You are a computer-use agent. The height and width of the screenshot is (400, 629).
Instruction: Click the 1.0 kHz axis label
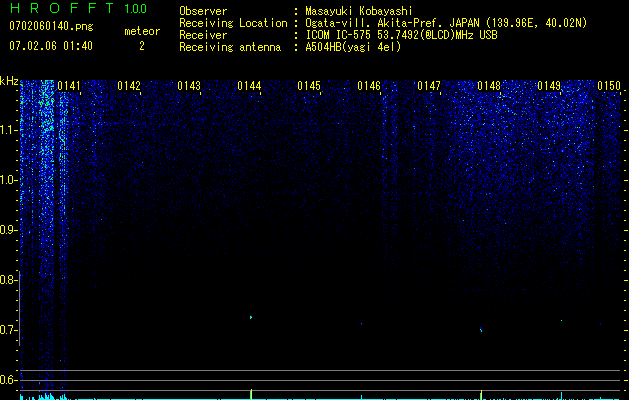pyautogui.click(x=8, y=180)
